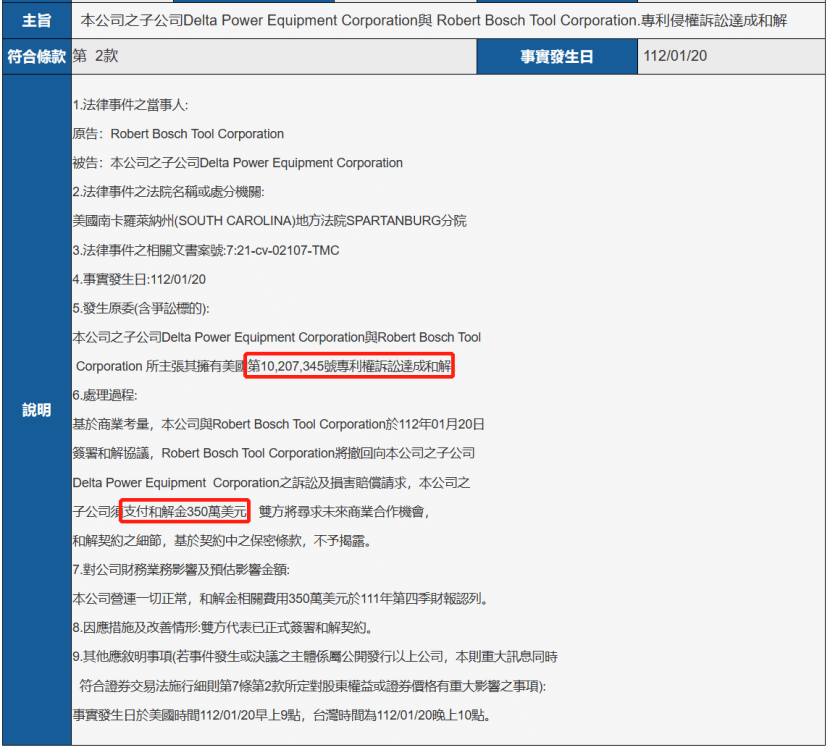Click the case number 7:21-cv-02107-TMC line
The height and width of the screenshot is (751, 830).
click(x=206, y=250)
